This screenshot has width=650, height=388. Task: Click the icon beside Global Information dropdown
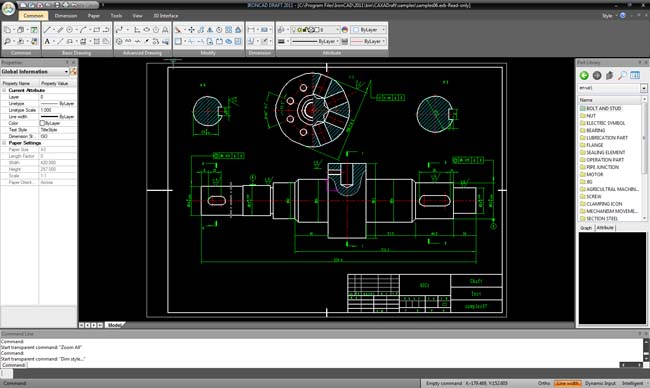(73, 72)
